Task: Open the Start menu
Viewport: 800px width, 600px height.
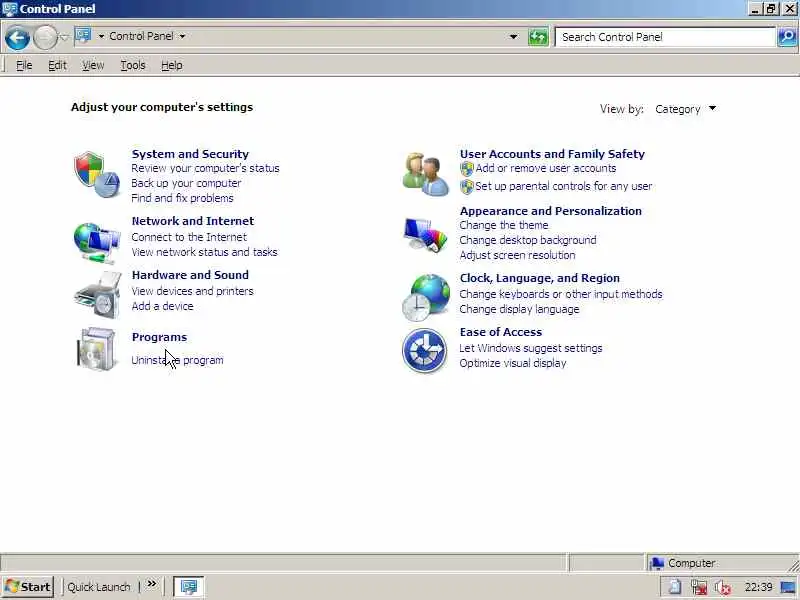Action: point(29,587)
